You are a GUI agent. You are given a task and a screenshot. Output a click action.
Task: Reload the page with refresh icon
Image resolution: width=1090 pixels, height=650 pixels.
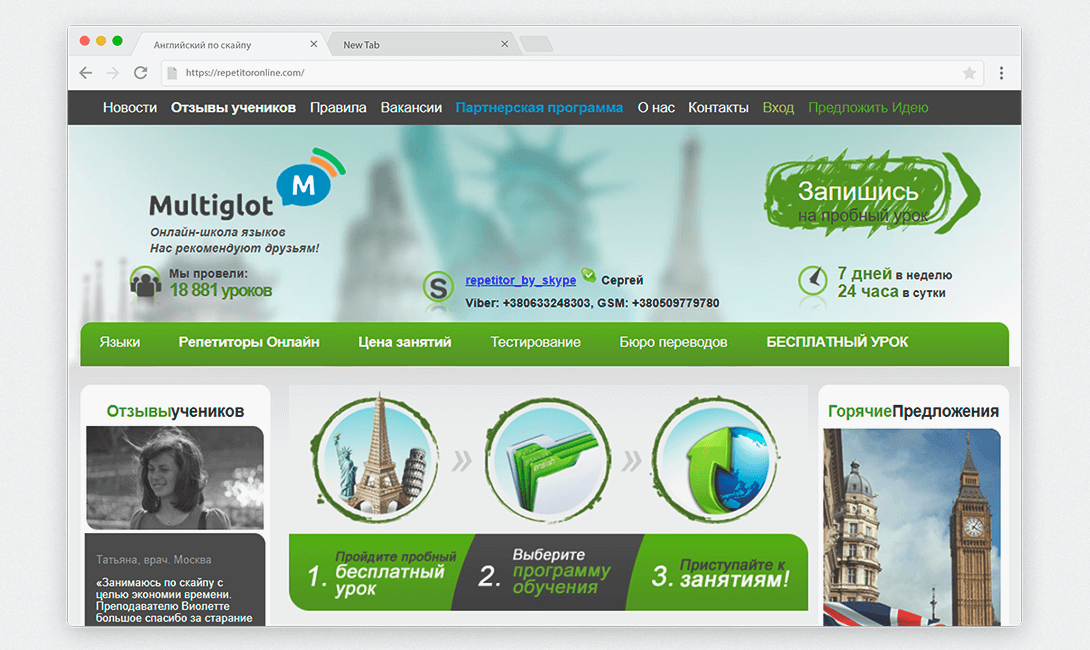[x=140, y=73]
